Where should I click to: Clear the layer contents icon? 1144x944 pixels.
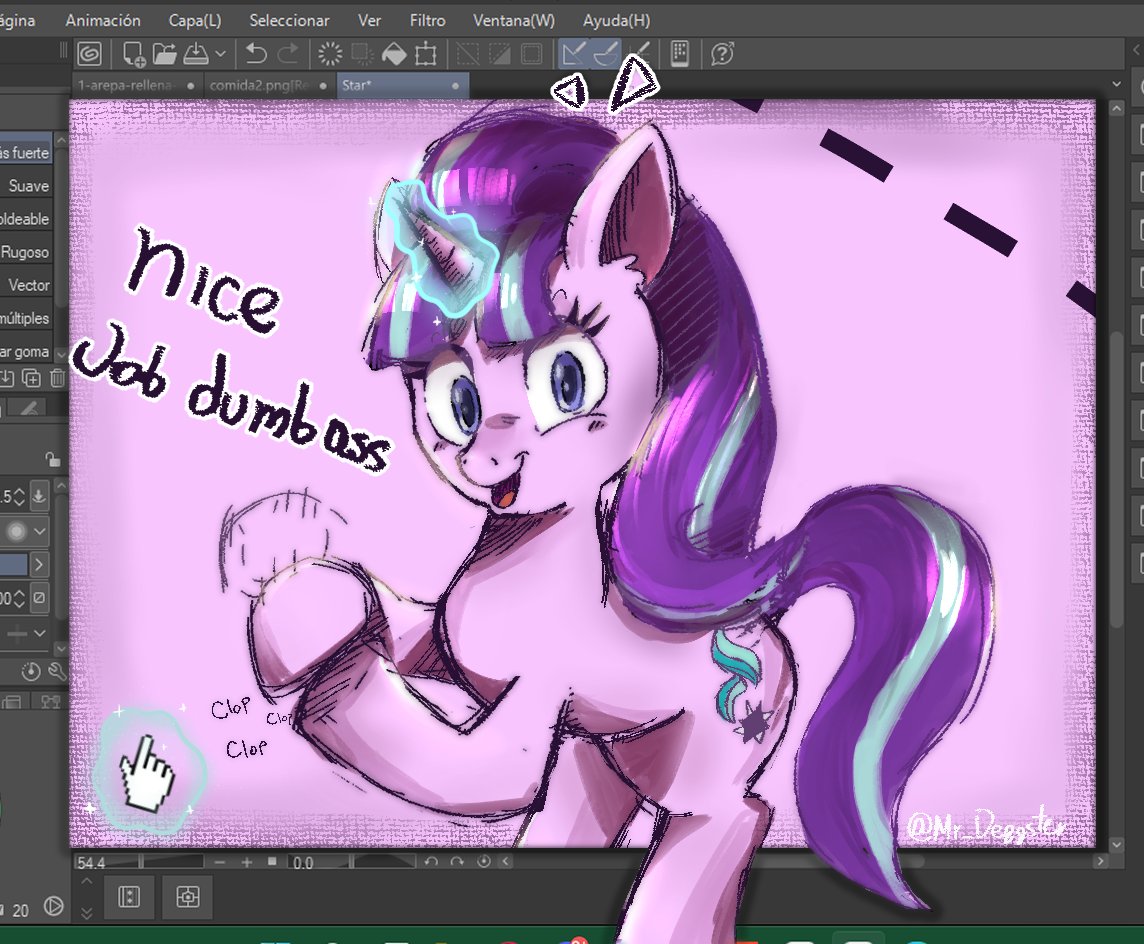pyautogui.click(x=331, y=54)
